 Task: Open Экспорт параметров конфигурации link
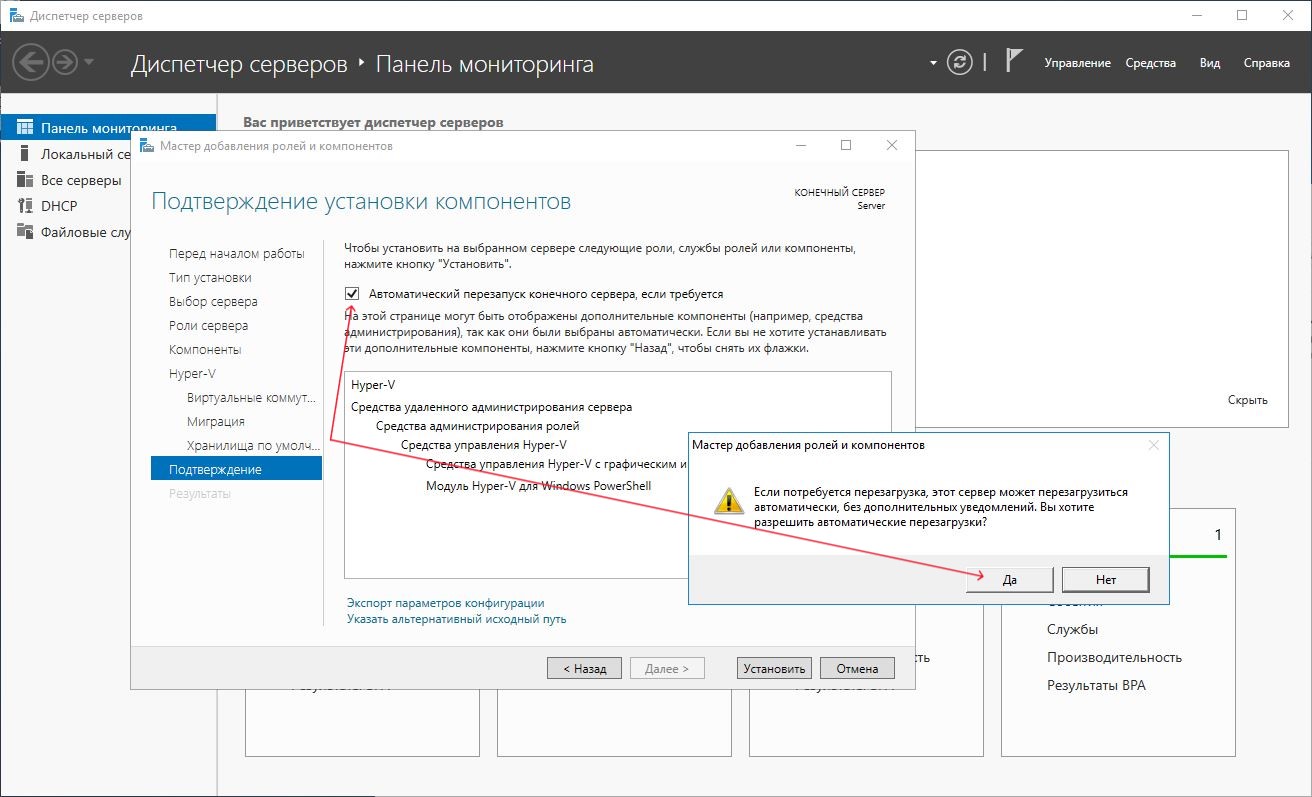pos(445,603)
